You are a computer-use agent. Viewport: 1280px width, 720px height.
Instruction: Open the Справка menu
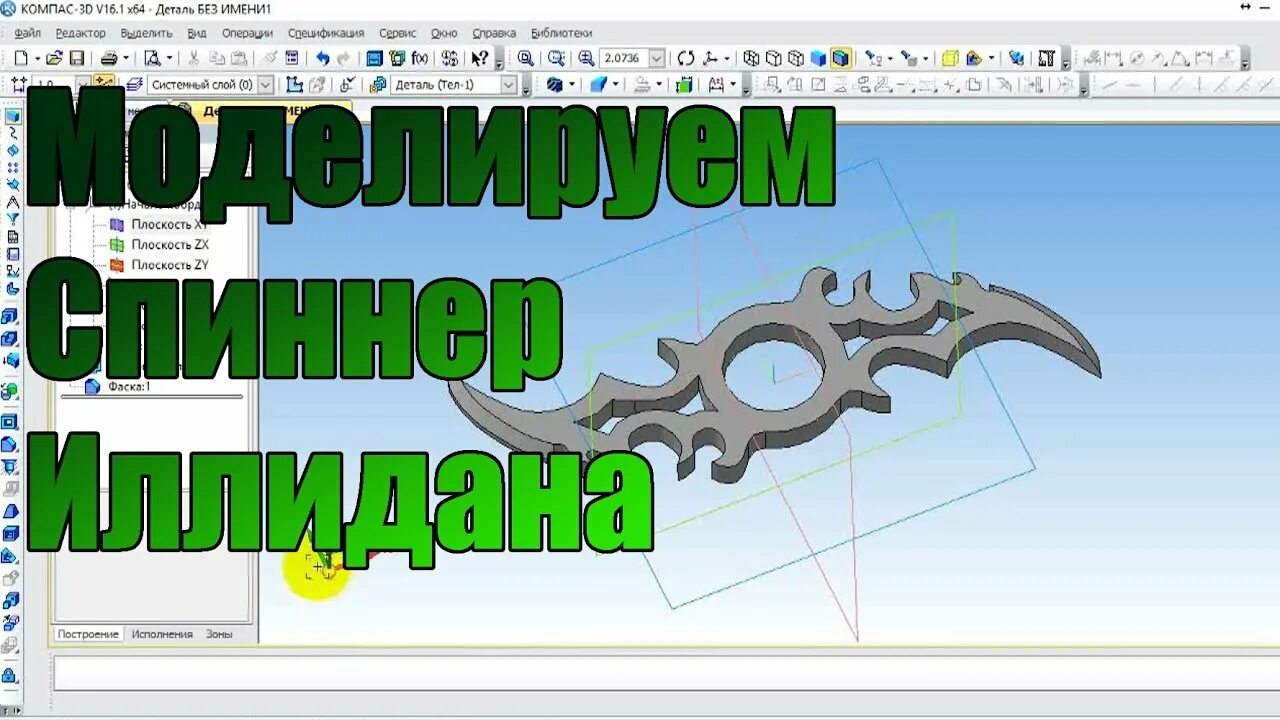(x=494, y=33)
